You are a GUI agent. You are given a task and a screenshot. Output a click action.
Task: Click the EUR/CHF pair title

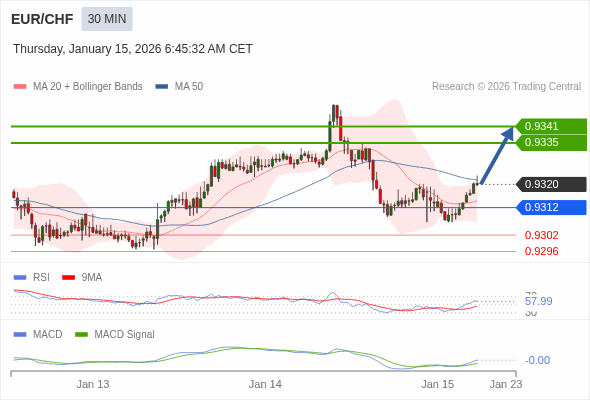coord(42,19)
